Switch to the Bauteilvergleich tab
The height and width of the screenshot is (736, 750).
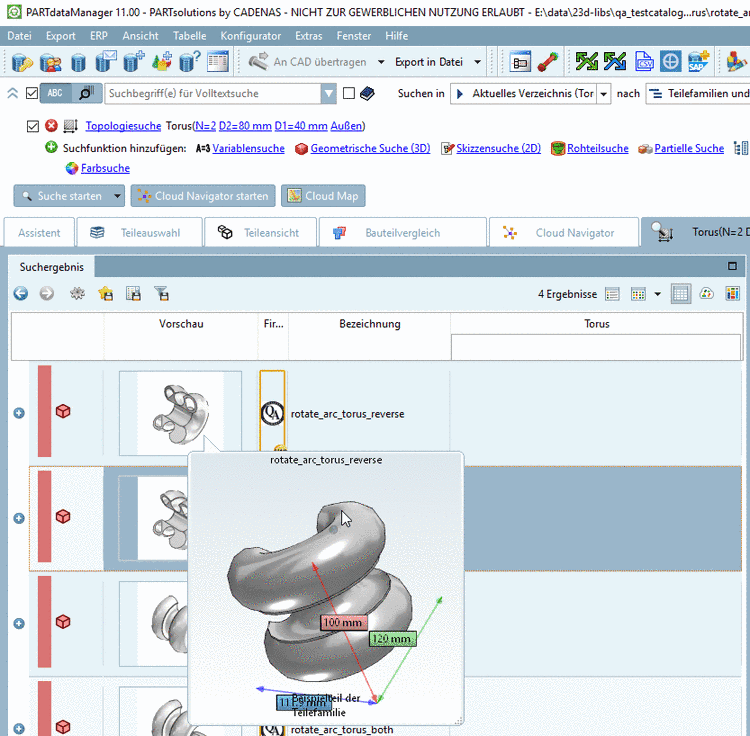(x=402, y=232)
